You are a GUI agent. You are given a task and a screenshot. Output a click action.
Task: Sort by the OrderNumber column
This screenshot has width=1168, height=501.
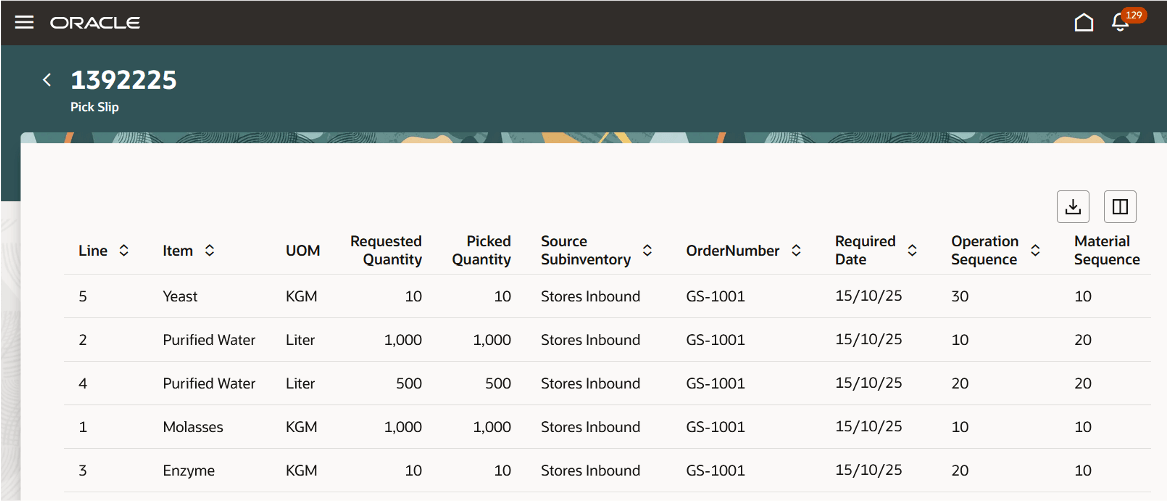tap(796, 251)
